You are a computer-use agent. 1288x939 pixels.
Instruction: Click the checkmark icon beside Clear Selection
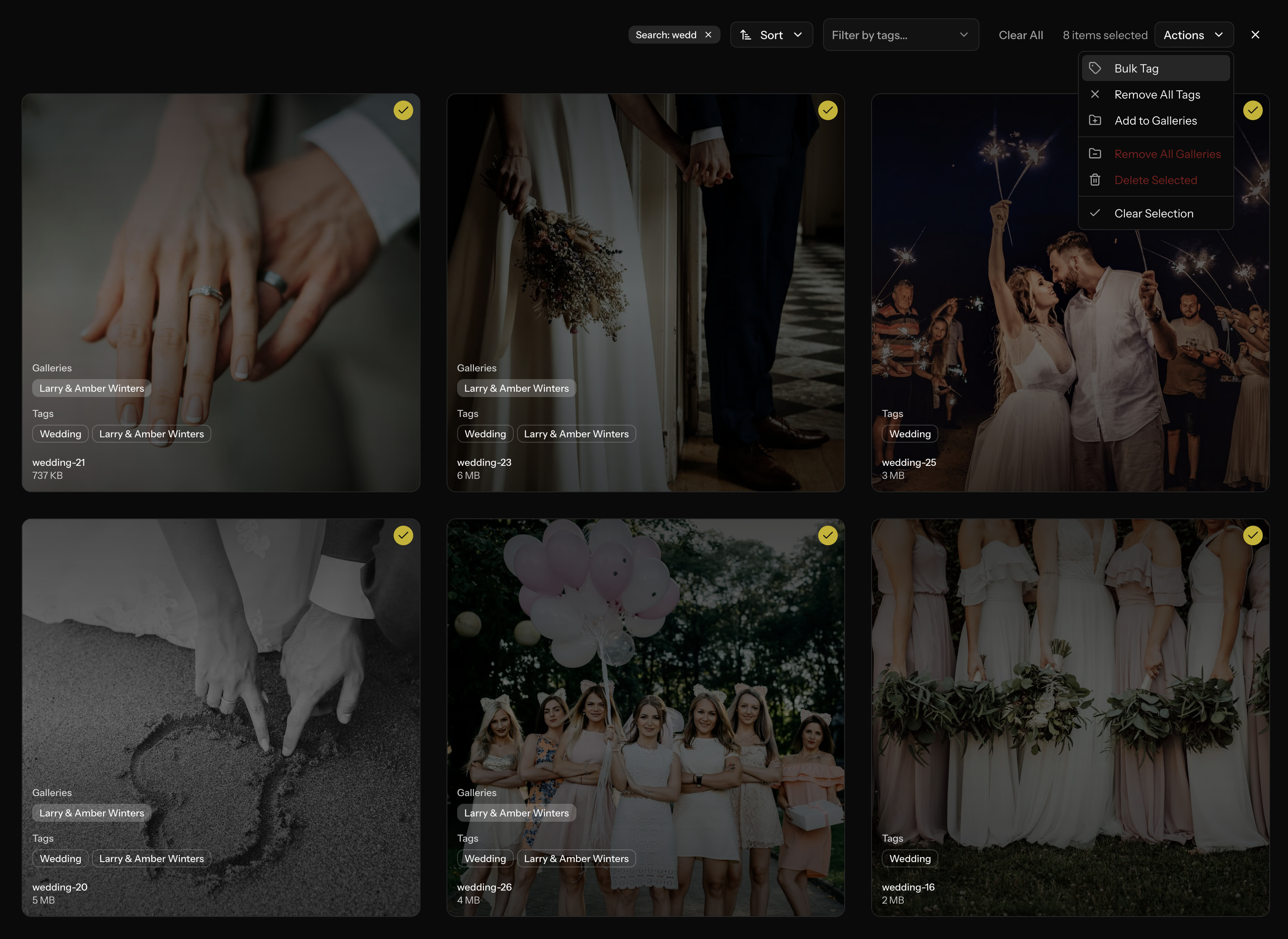(1095, 213)
